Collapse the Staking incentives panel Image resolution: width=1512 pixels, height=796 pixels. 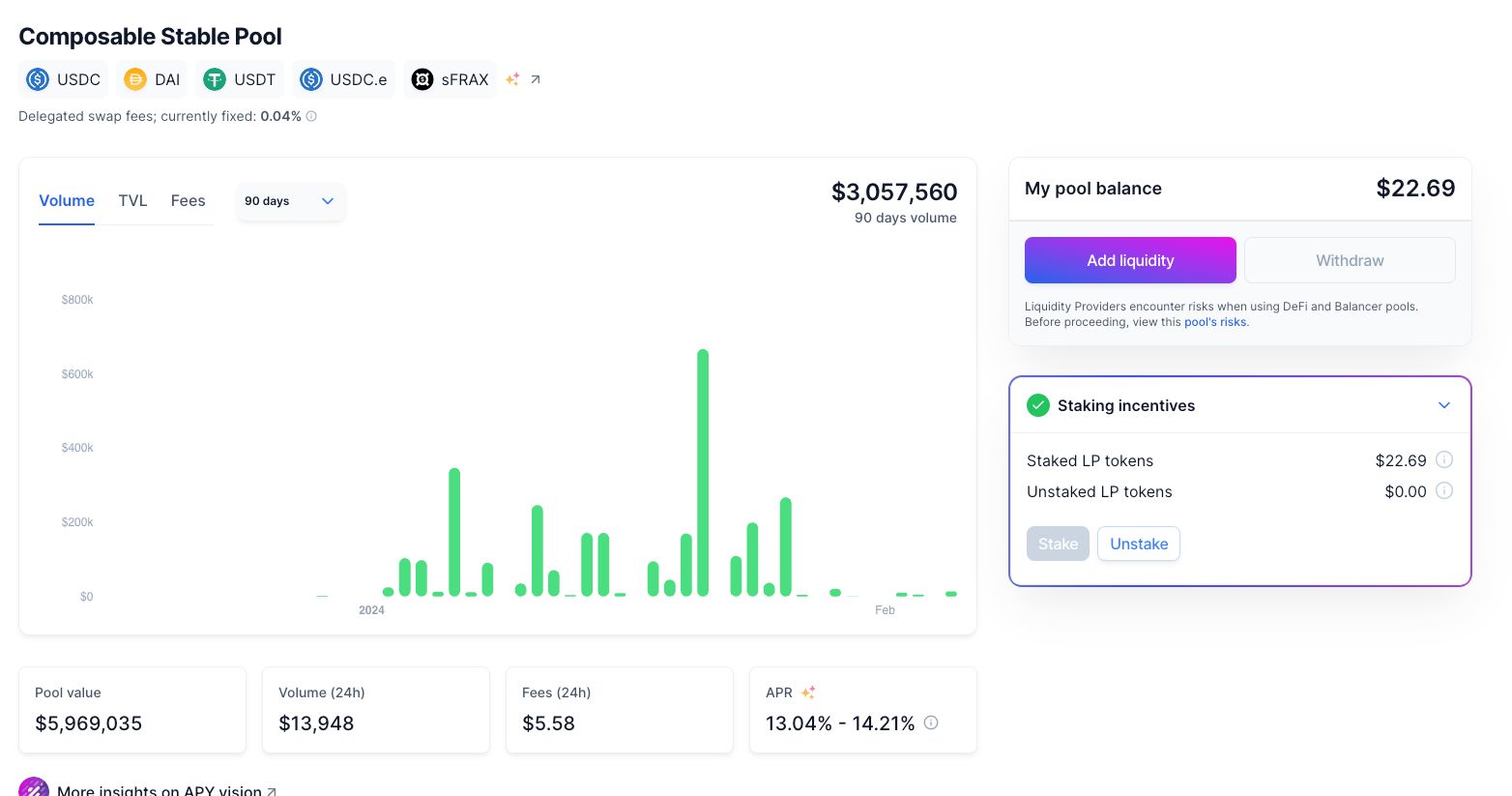tap(1443, 405)
